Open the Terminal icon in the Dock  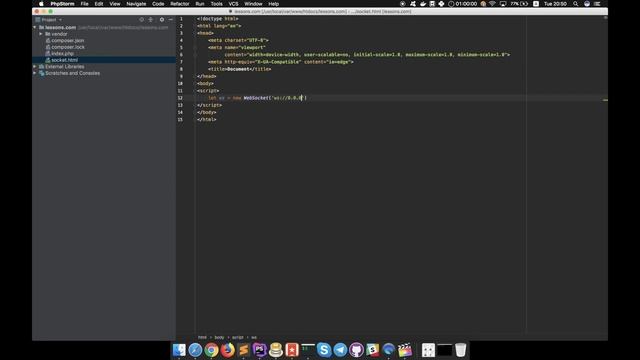[x=308, y=350]
